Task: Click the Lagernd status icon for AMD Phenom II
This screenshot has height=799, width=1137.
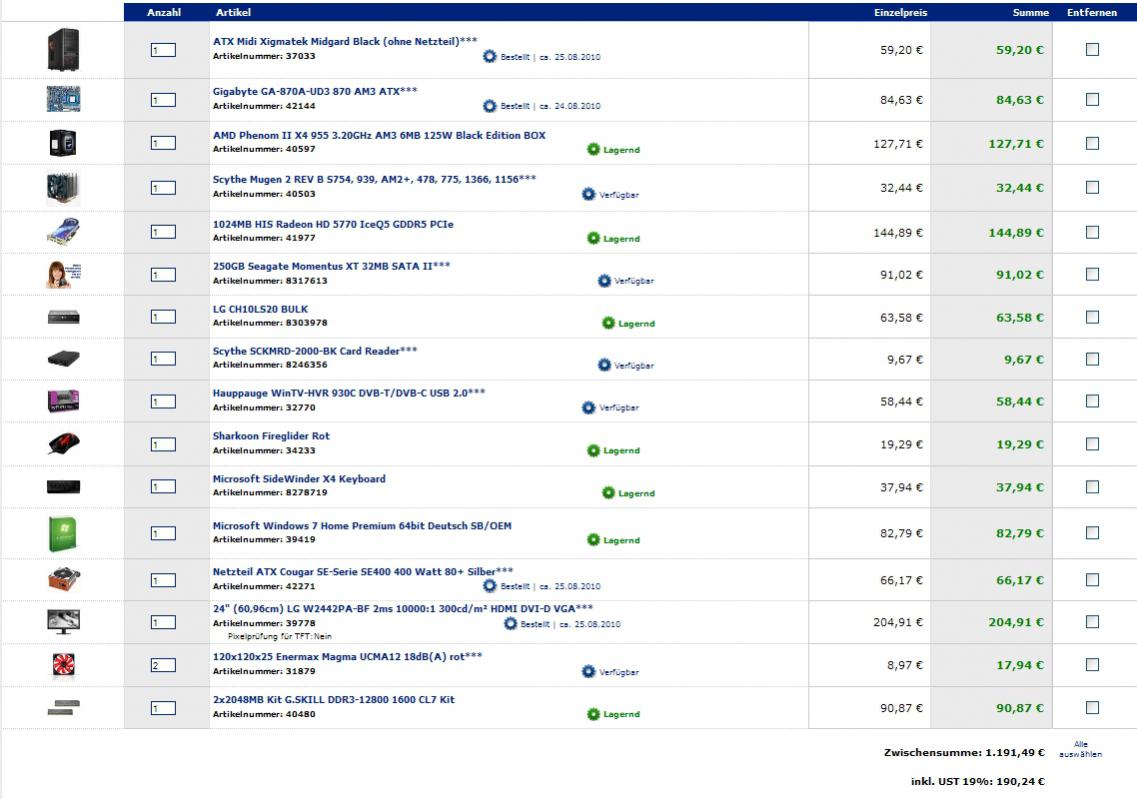Action: click(593, 149)
